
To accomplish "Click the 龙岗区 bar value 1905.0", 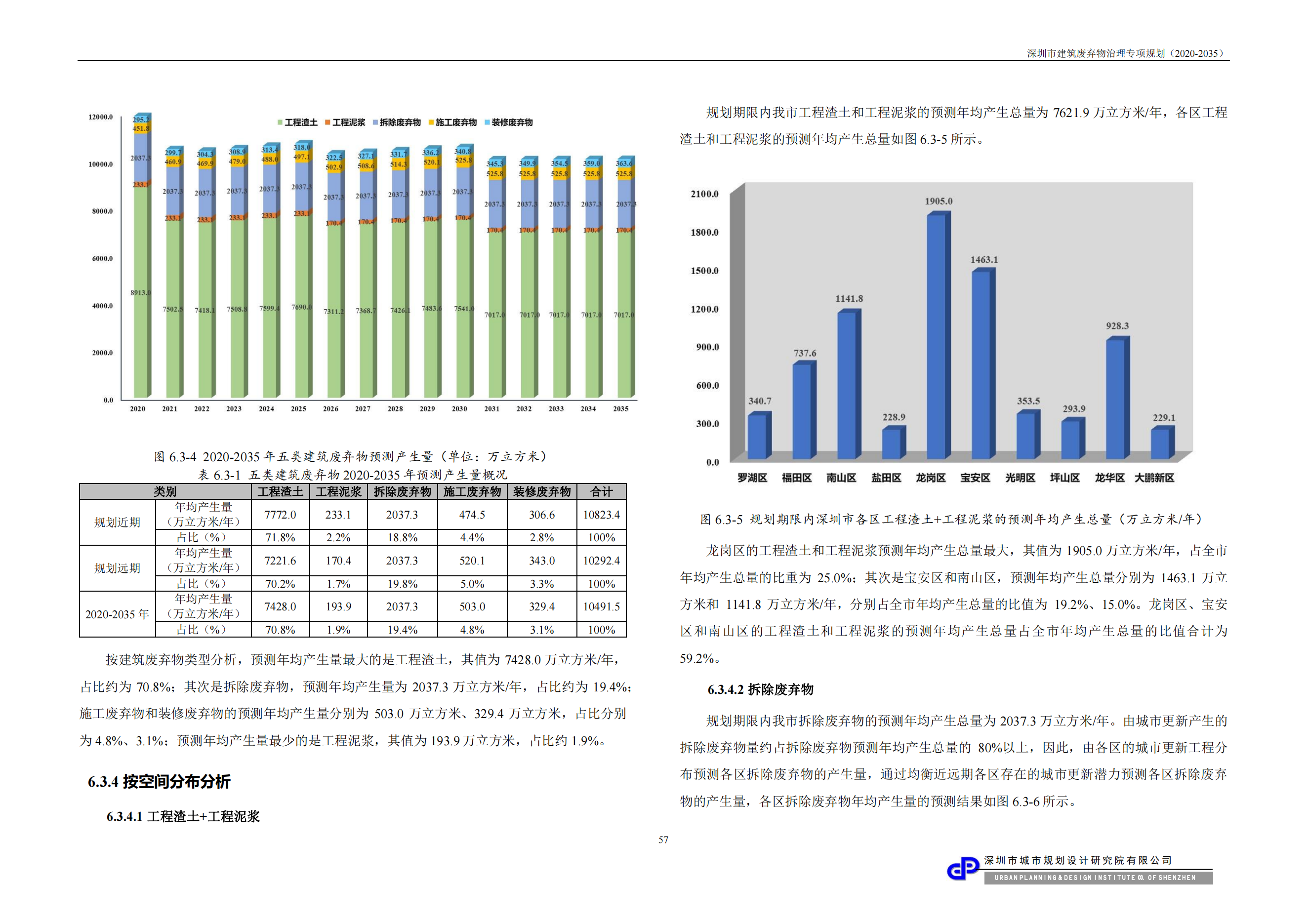I will [x=939, y=201].
